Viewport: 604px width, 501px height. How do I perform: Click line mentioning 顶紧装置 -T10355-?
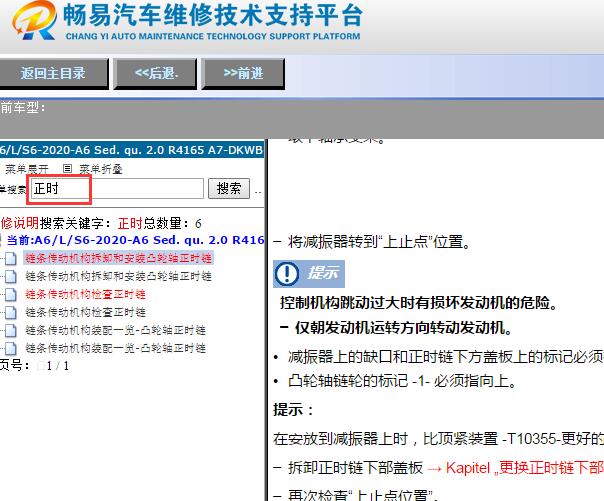[438, 439]
